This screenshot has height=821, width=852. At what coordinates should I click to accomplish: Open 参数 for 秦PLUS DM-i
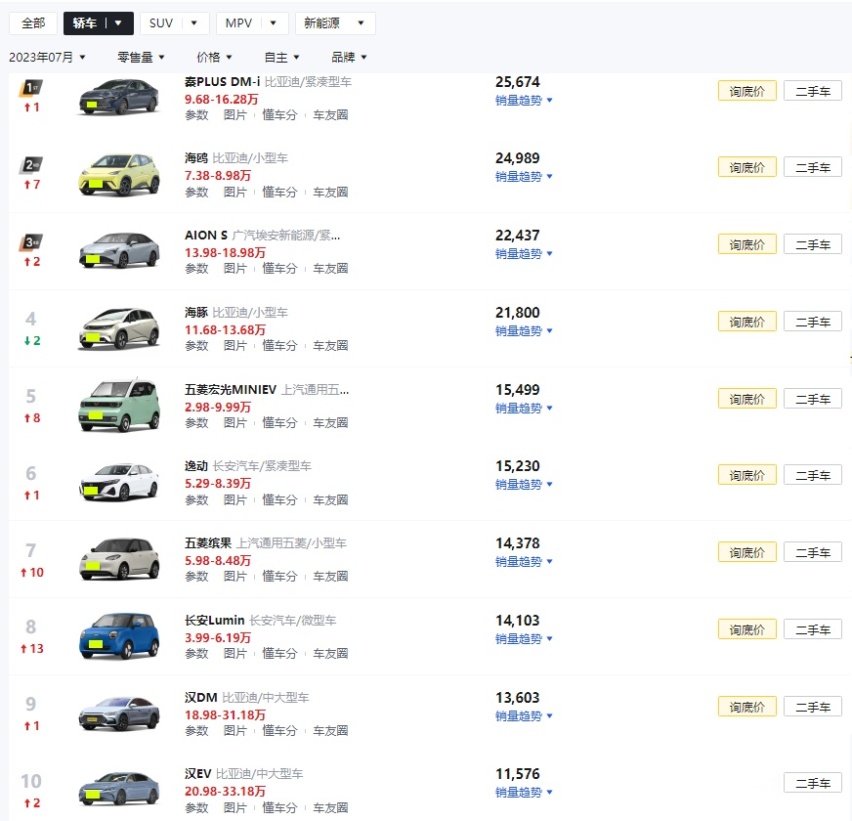(x=196, y=115)
